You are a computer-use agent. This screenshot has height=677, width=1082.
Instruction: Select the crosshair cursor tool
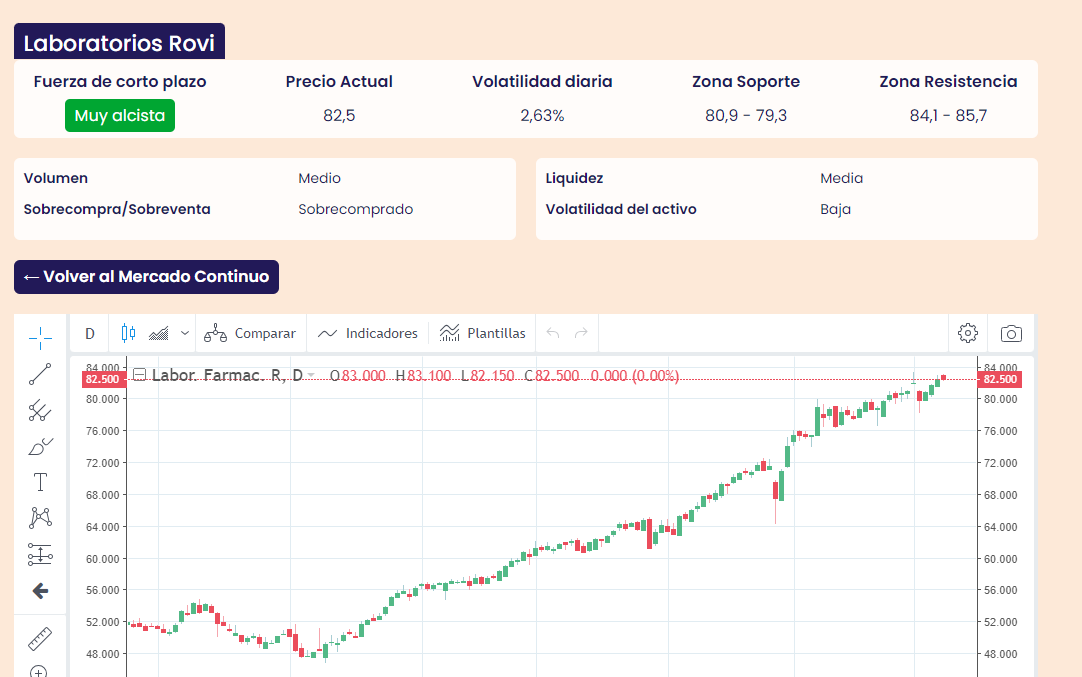click(x=40, y=338)
